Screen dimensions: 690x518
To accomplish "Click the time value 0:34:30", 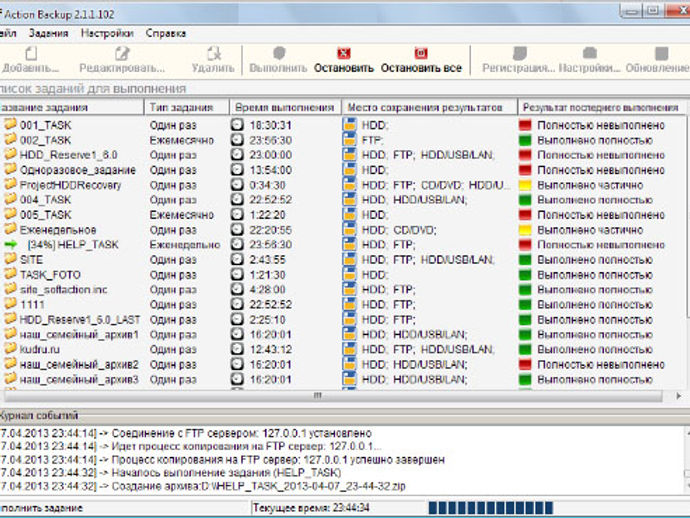I will pyautogui.click(x=268, y=185).
